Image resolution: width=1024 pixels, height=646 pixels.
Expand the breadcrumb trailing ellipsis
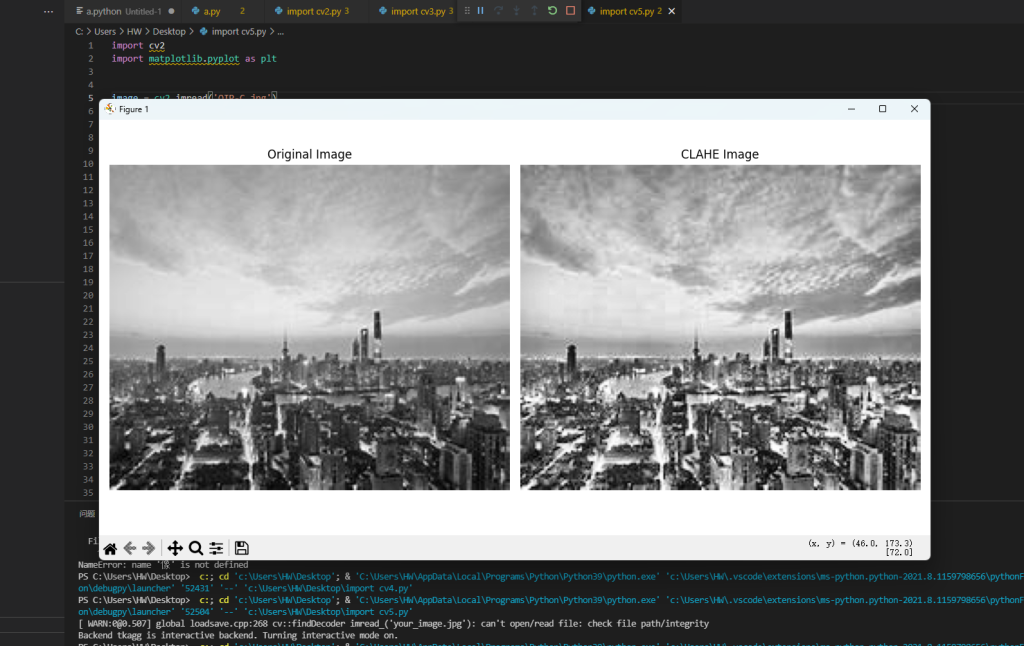click(281, 31)
